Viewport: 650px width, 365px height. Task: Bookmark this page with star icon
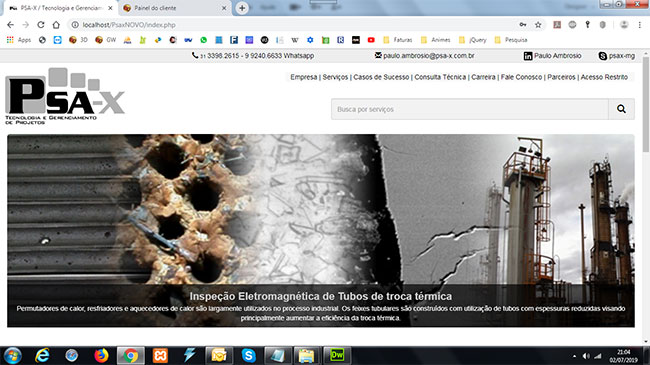coord(538,25)
